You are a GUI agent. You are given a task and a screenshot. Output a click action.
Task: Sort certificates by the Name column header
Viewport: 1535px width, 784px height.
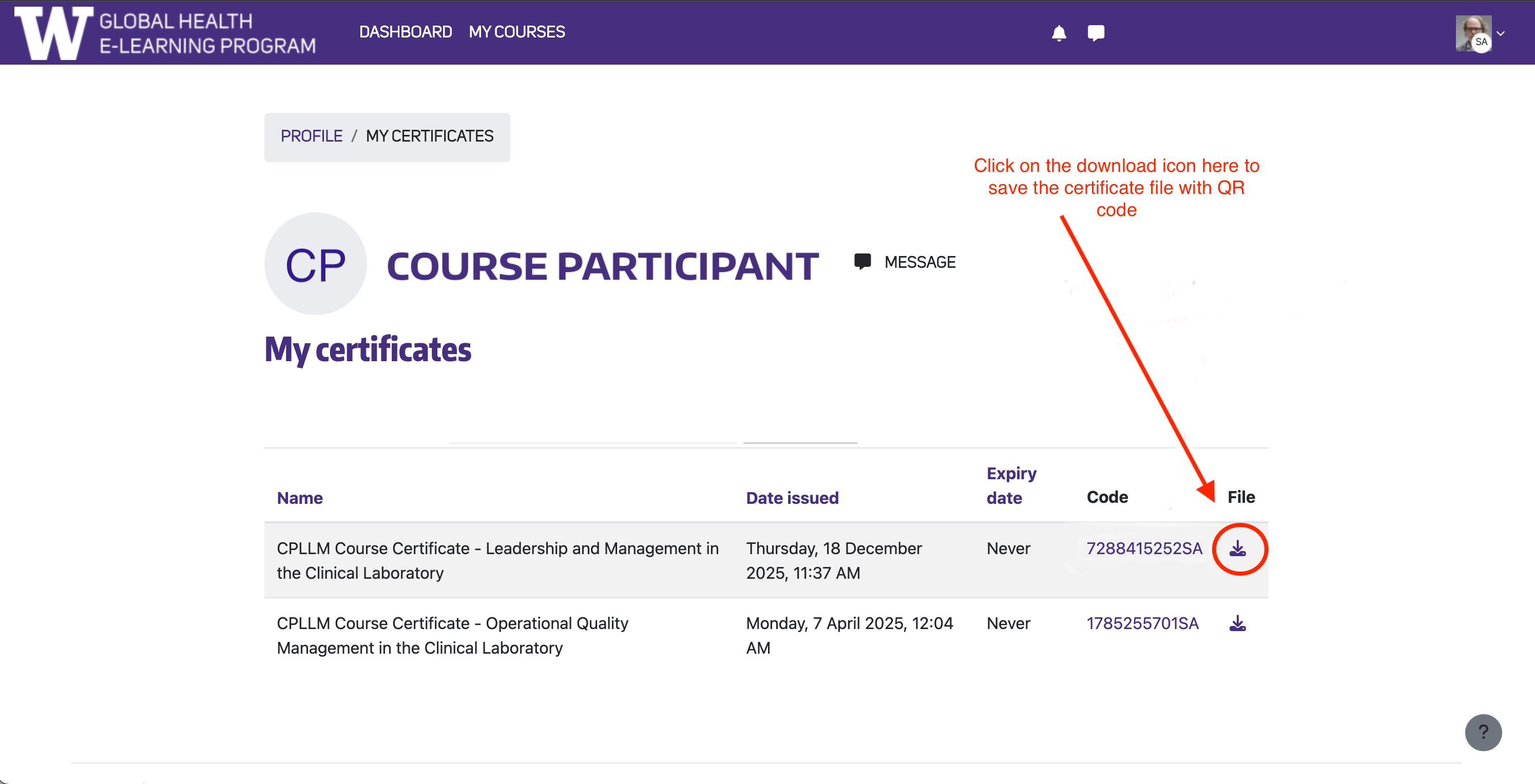[x=300, y=498]
